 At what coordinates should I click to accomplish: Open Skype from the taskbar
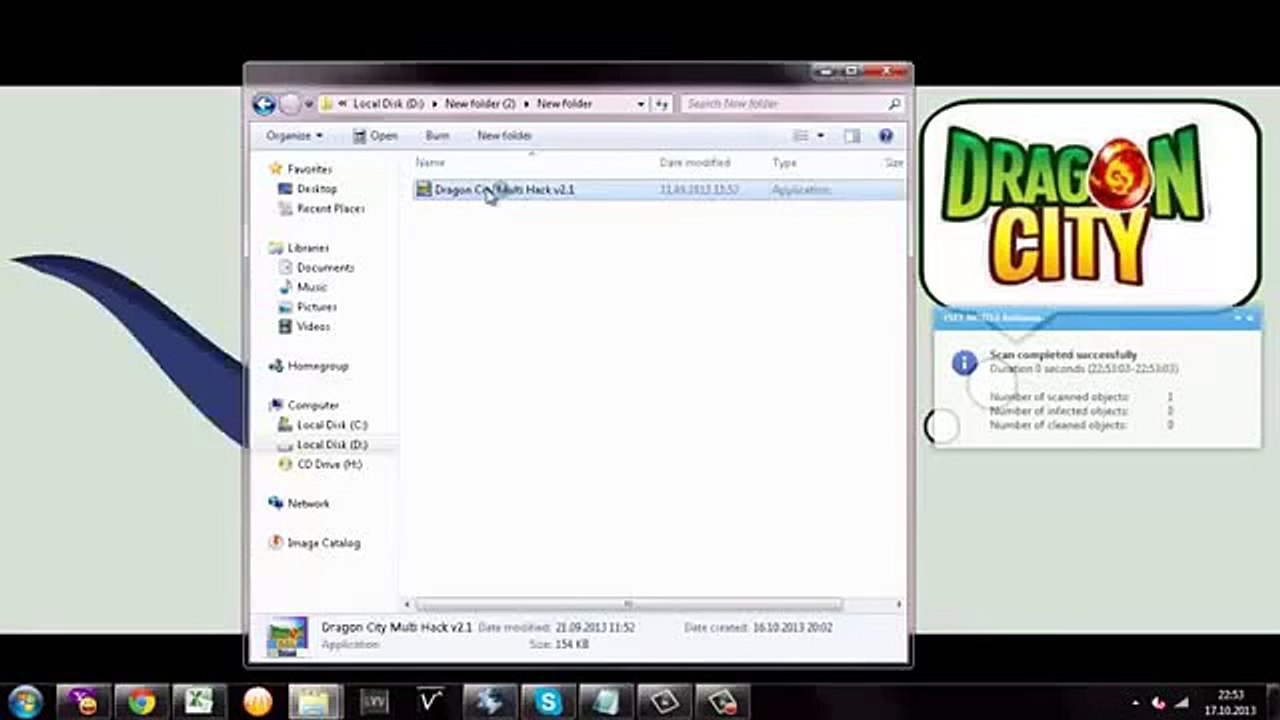[x=548, y=702]
